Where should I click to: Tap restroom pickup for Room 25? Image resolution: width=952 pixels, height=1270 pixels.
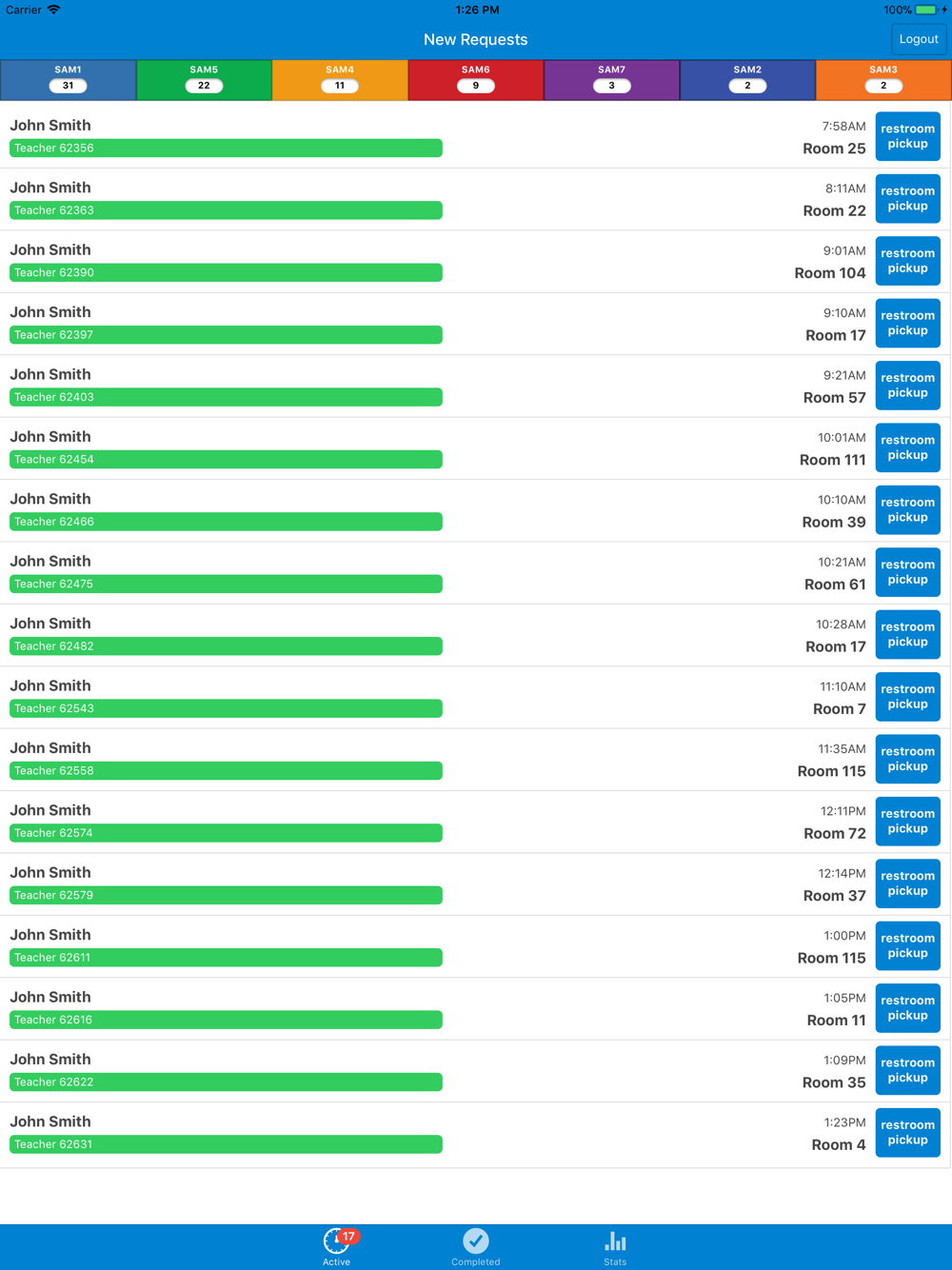908,136
